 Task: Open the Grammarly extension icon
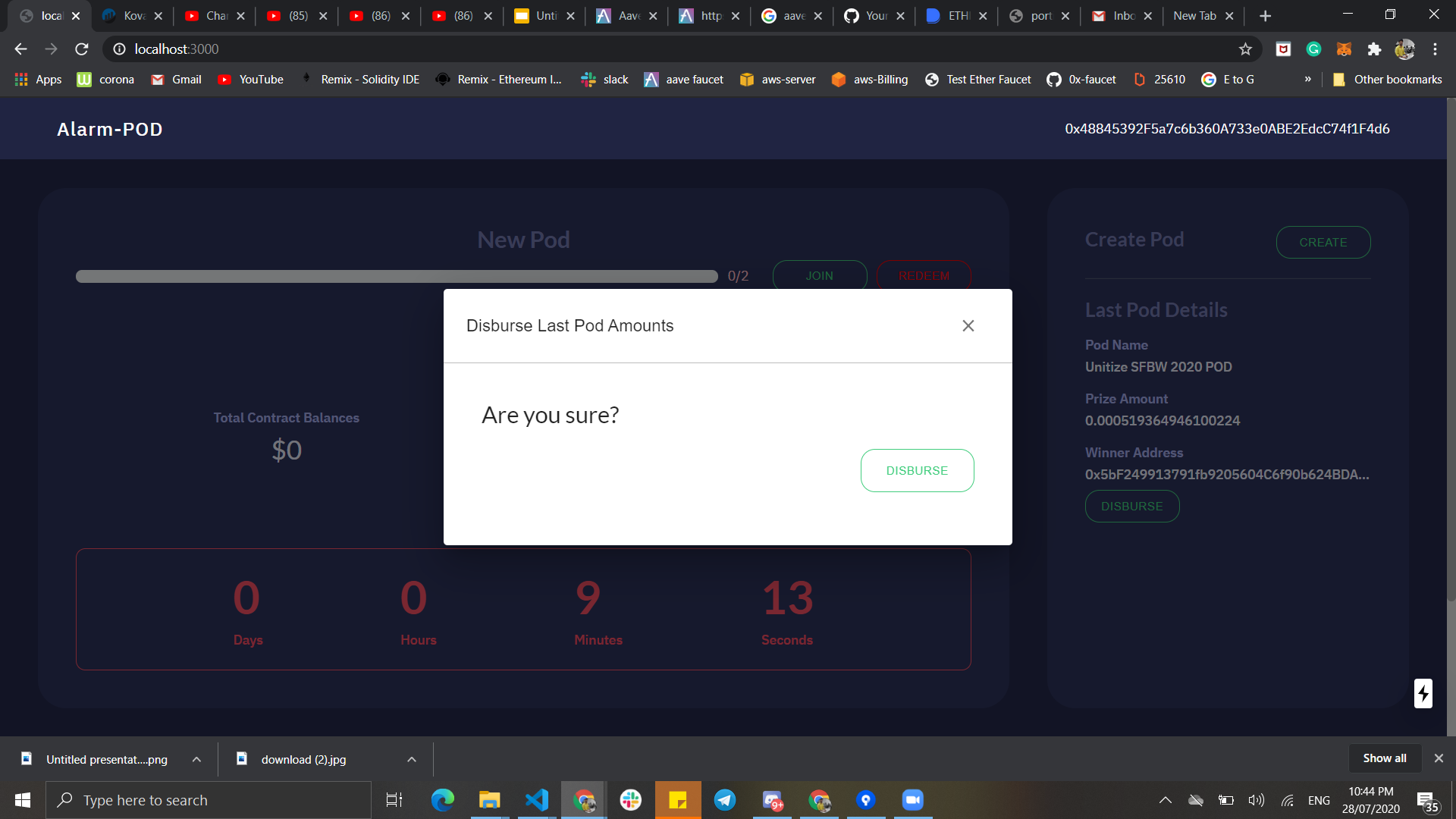[x=1313, y=49]
